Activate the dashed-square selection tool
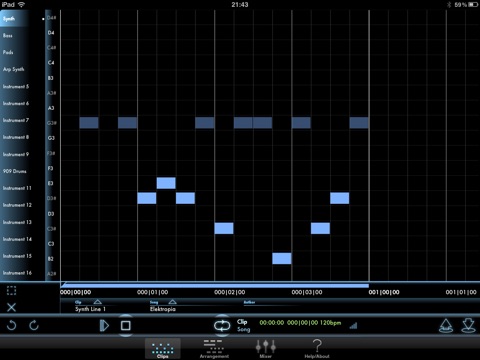The image size is (480, 360). pyautogui.click(x=11, y=291)
